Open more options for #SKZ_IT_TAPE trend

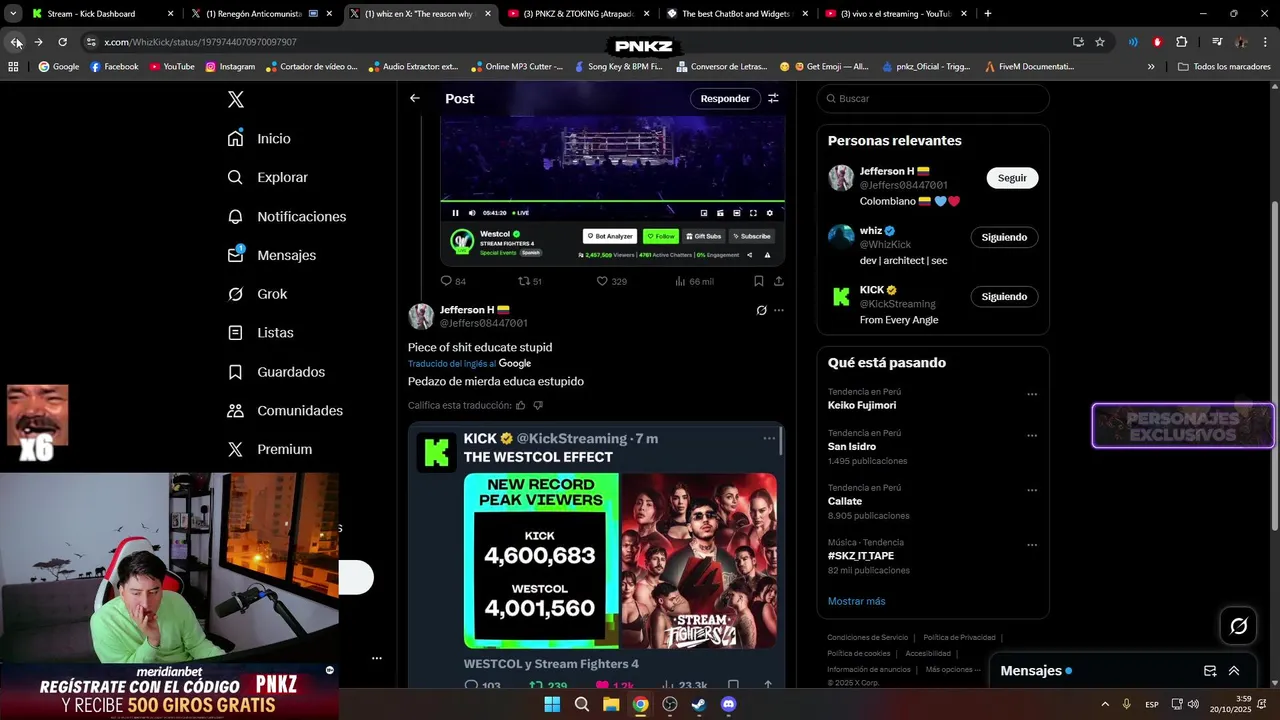tap(1032, 545)
